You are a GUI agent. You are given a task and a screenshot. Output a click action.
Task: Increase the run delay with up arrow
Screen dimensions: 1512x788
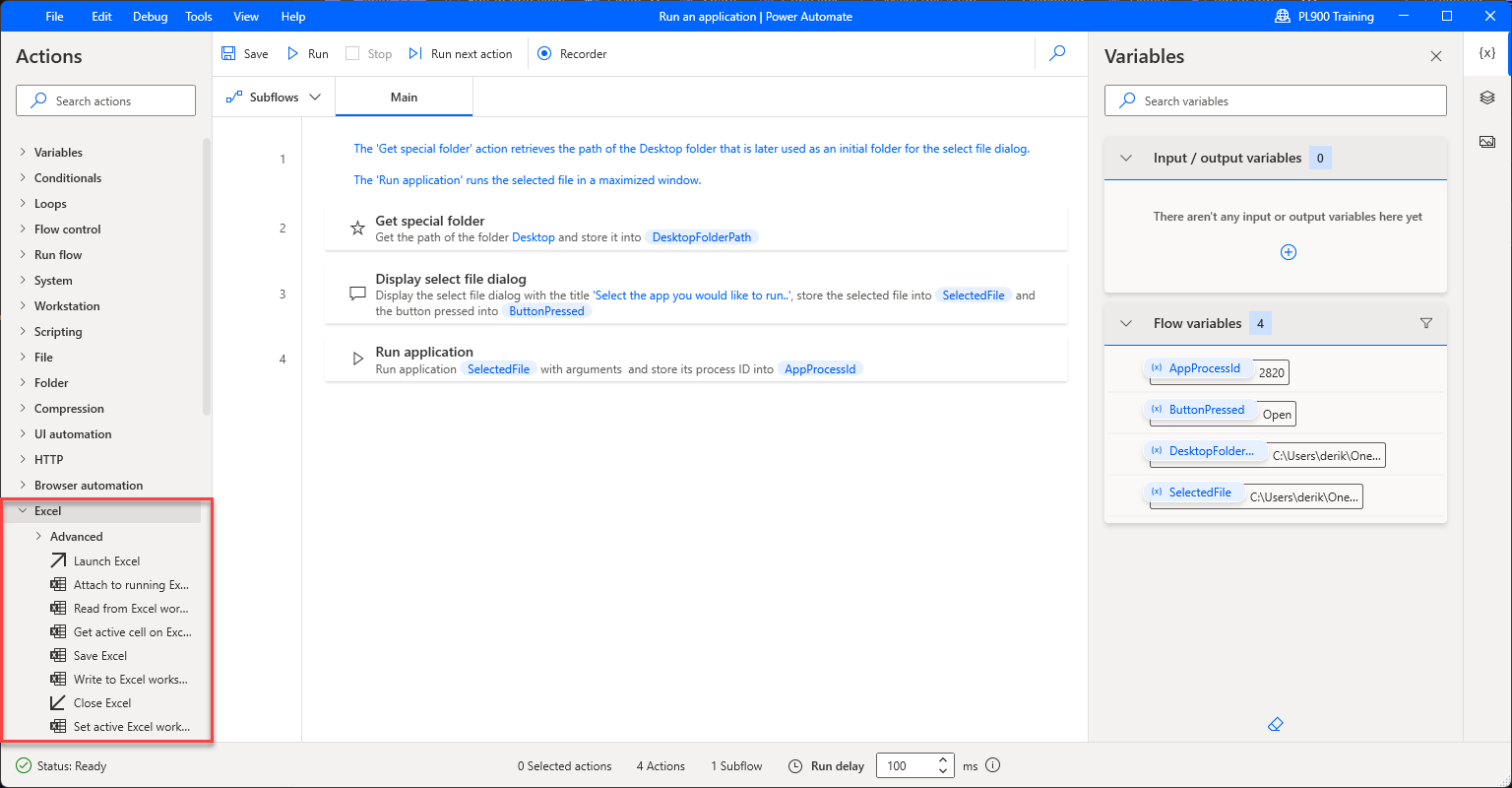point(943,759)
